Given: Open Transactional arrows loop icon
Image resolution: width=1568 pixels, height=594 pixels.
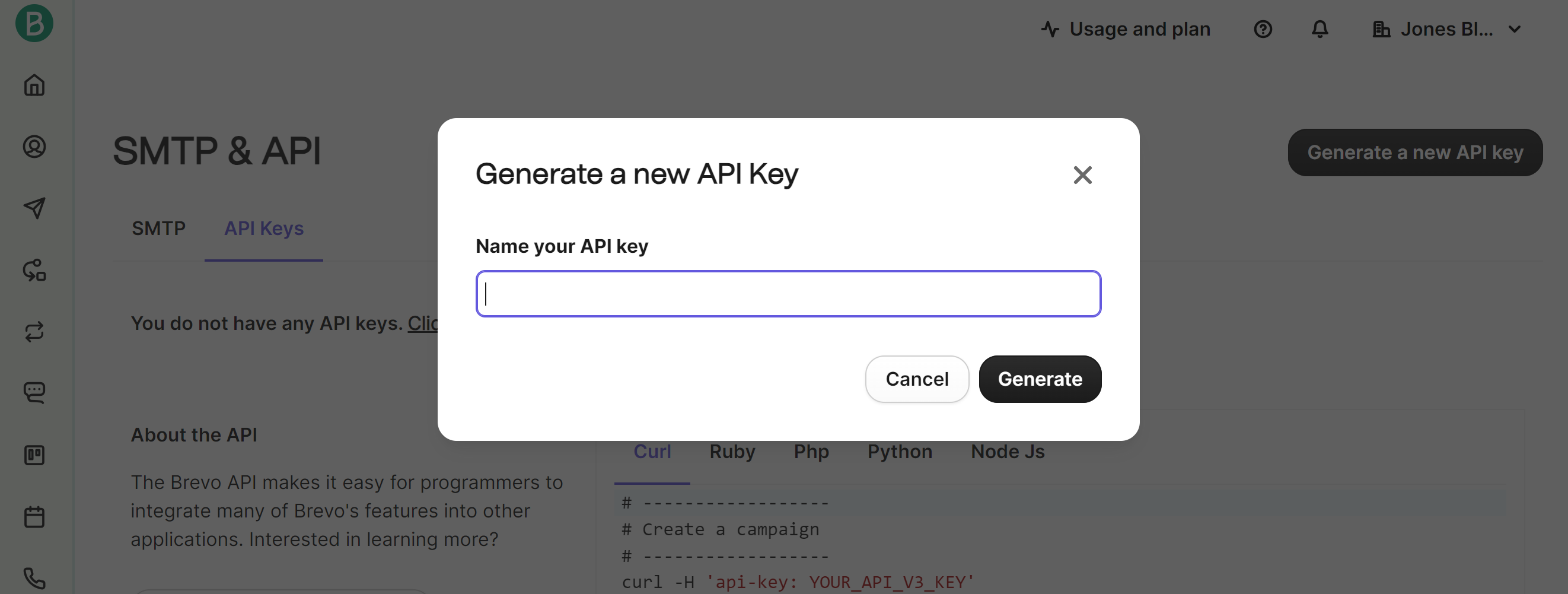Looking at the screenshot, I should pos(34,332).
